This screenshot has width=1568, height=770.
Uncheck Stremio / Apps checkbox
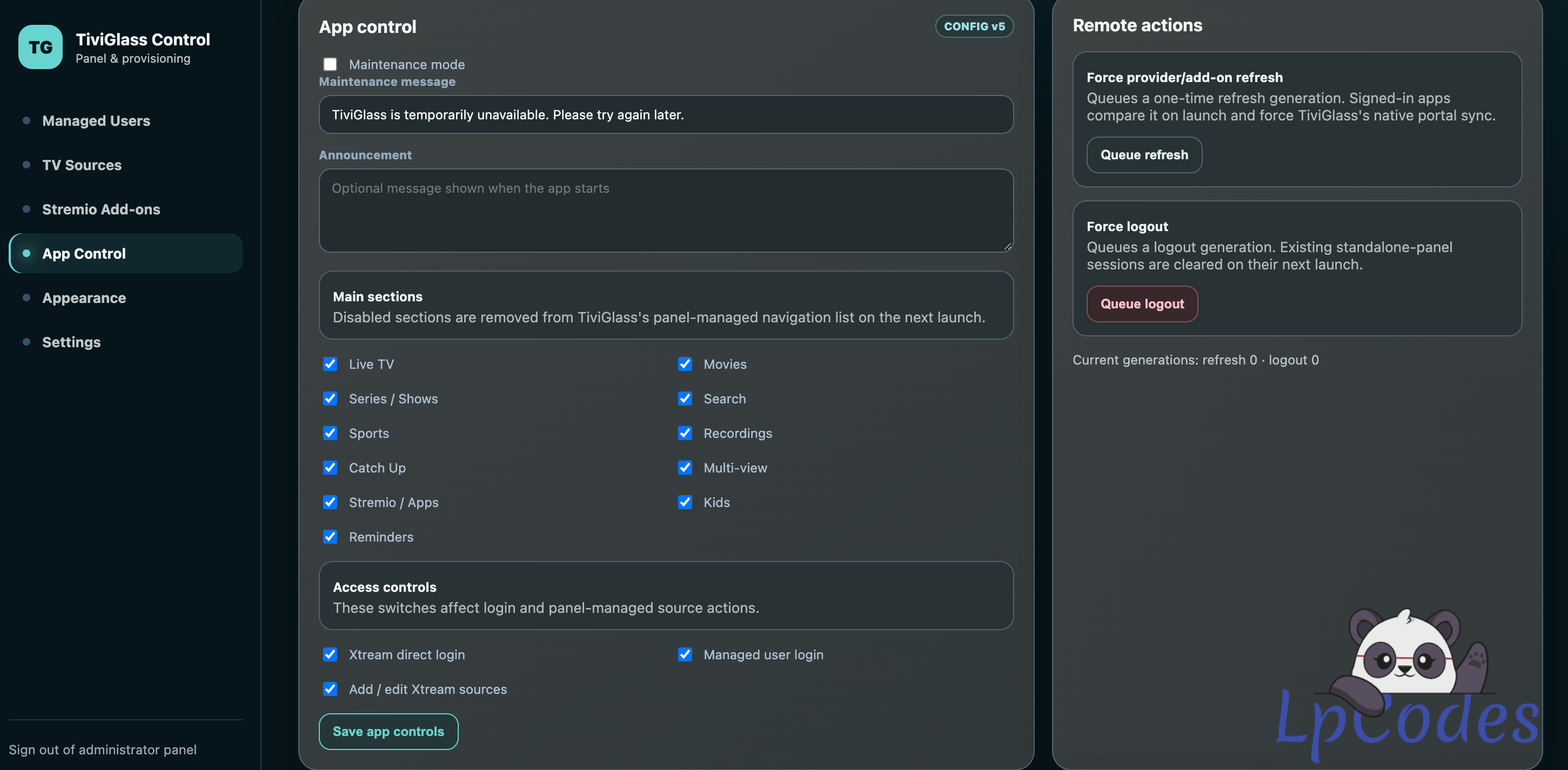coord(330,502)
